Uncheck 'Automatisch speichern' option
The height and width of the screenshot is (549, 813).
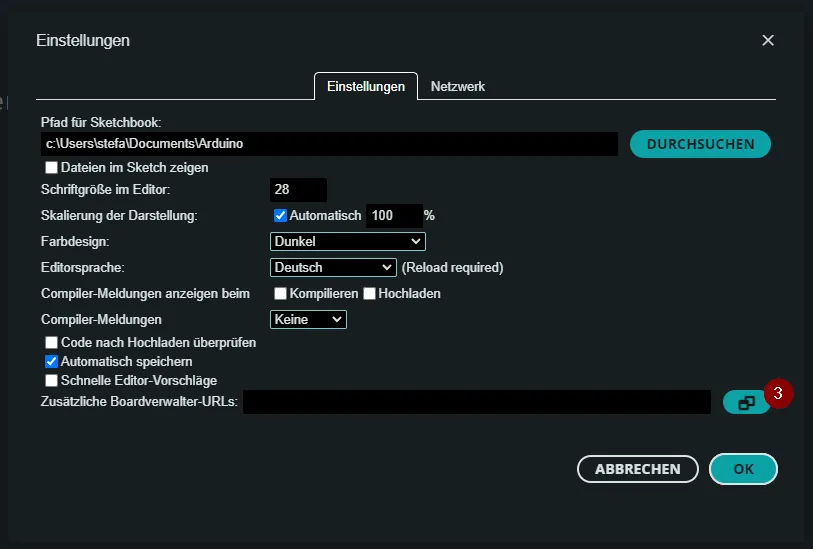pos(52,361)
